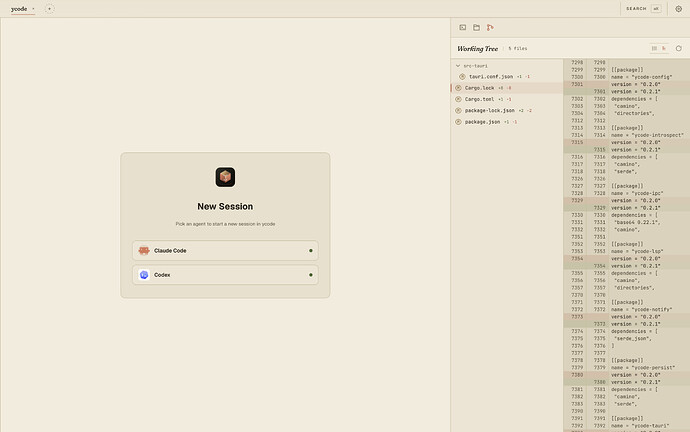Close the ycode tab
The height and width of the screenshot is (432, 690).
point(33,9)
